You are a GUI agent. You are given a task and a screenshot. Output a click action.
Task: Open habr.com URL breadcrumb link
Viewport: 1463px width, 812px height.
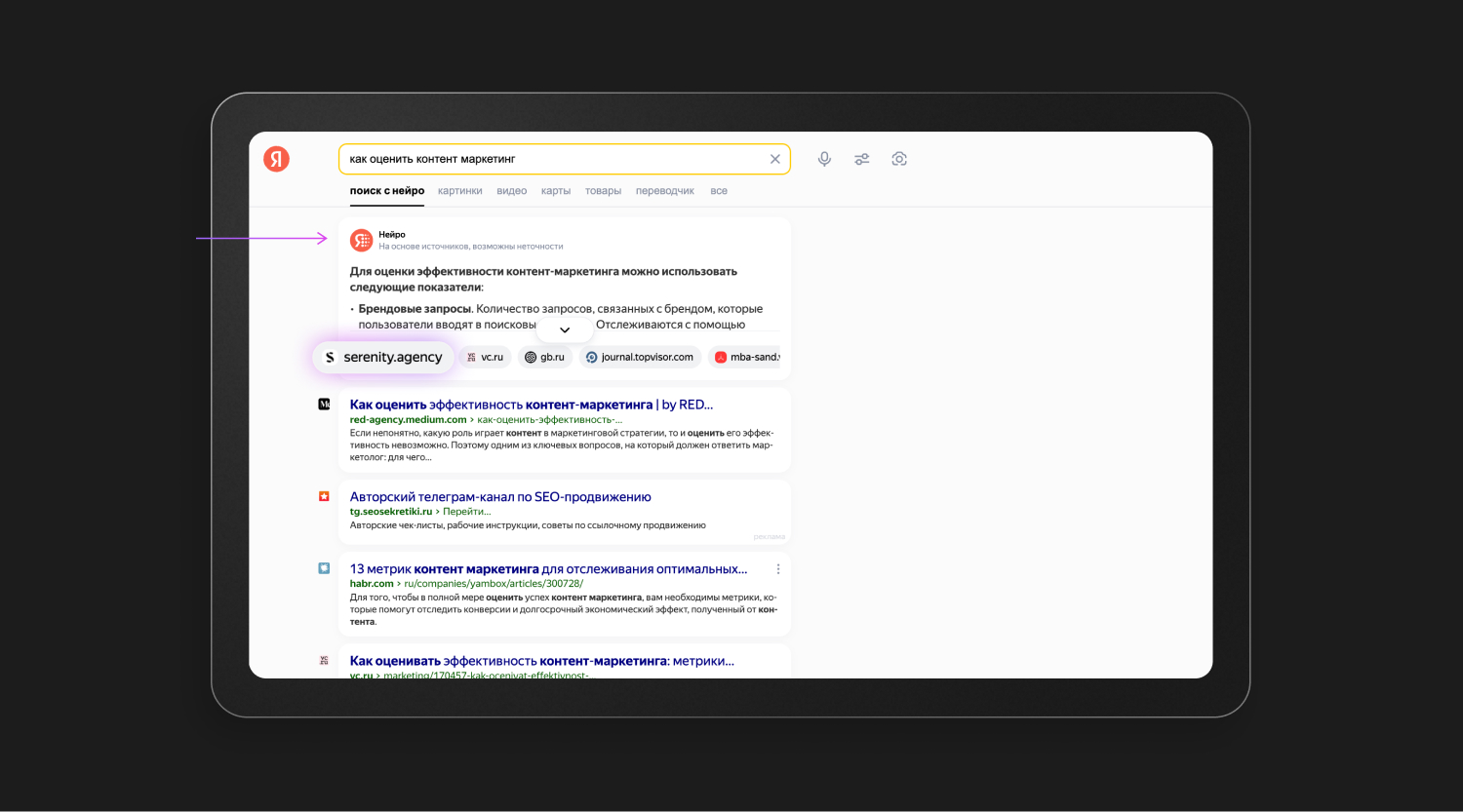pos(466,583)
